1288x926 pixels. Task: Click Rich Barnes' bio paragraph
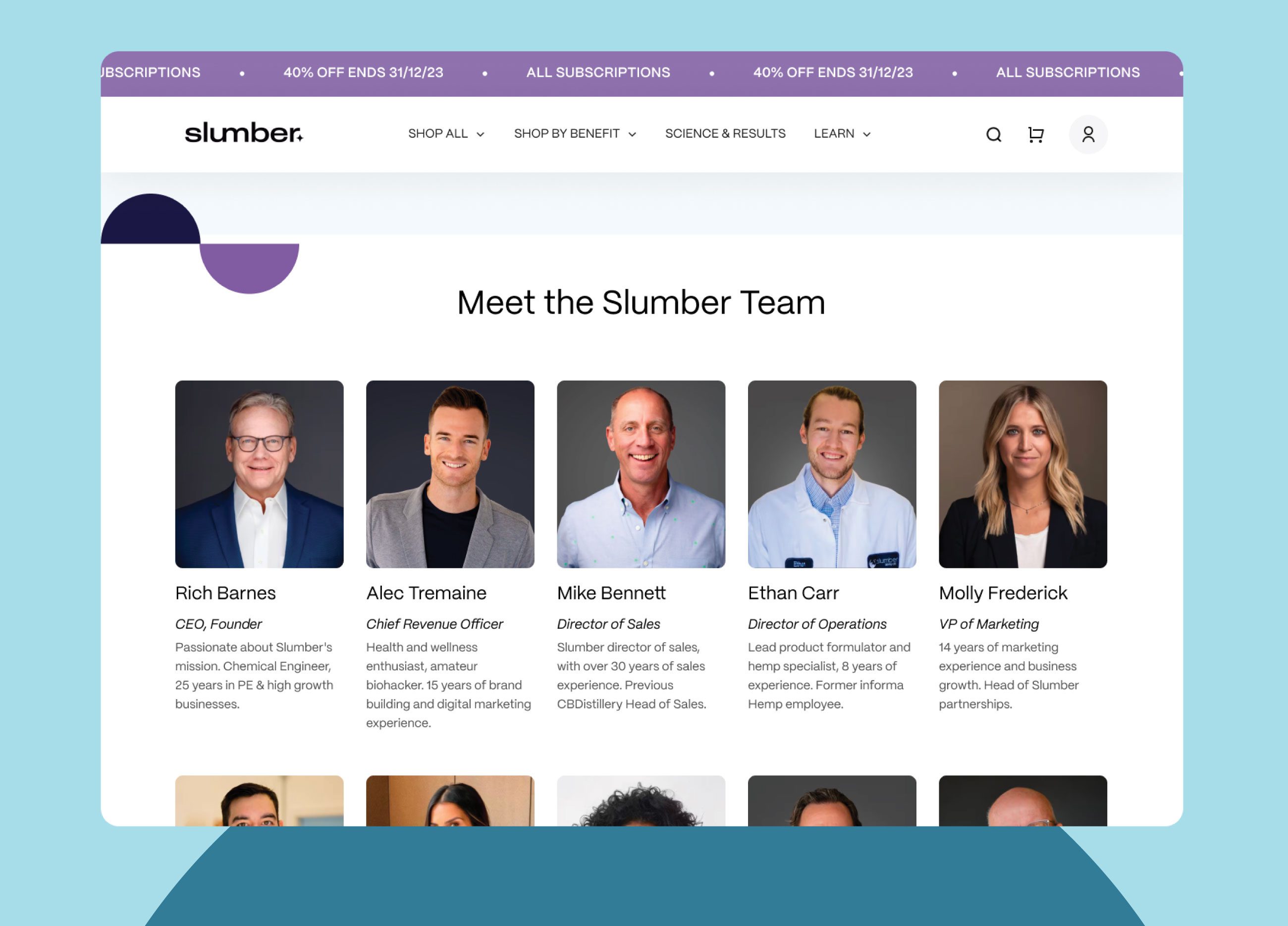[x=255, y=675]
